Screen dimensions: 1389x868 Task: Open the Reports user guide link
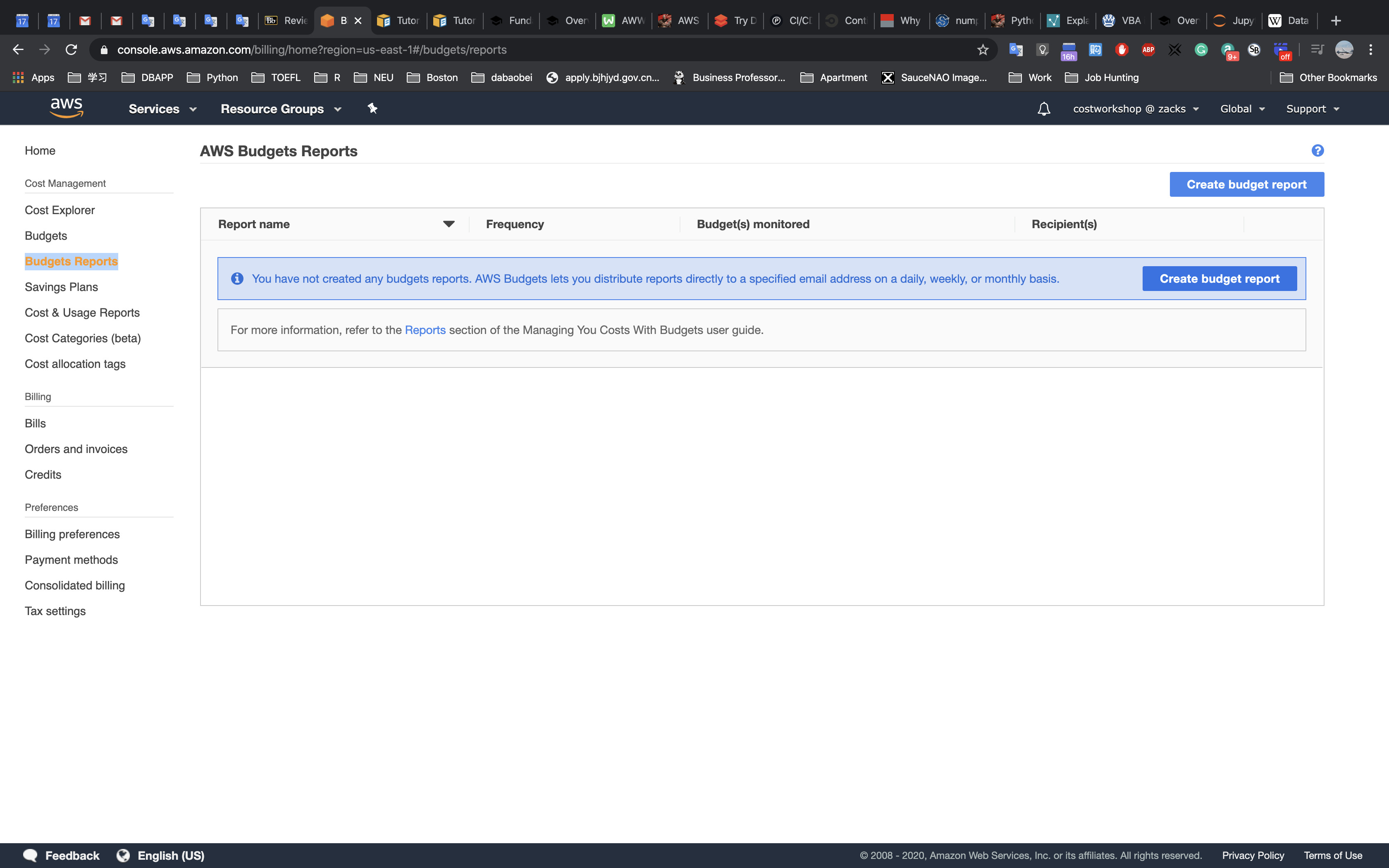pos(425,330)
